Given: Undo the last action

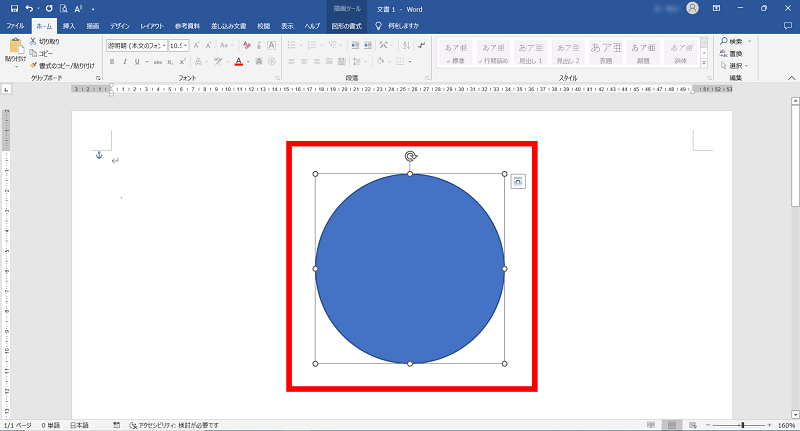Looking at the screenshot, I should (x=29, y=9).
